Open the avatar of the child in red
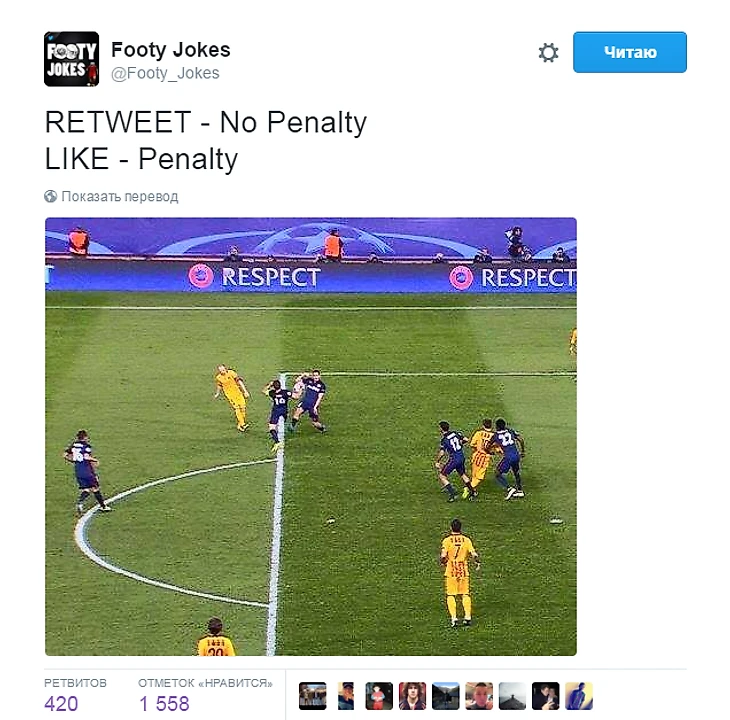Screen dimensions: 730x720 [x=379, y=696]
